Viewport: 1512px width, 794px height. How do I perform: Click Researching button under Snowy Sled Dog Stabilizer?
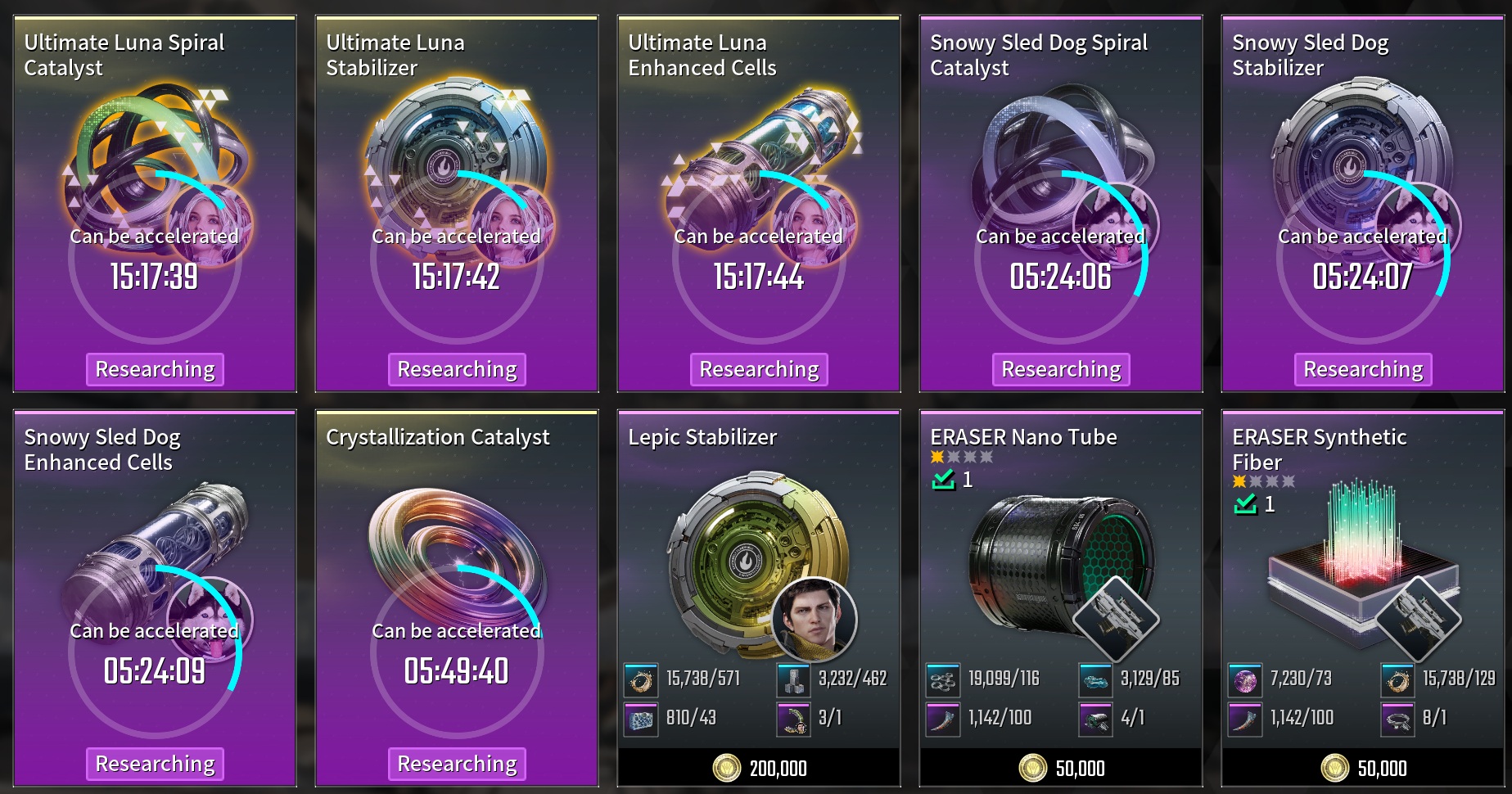point(1363,369)
